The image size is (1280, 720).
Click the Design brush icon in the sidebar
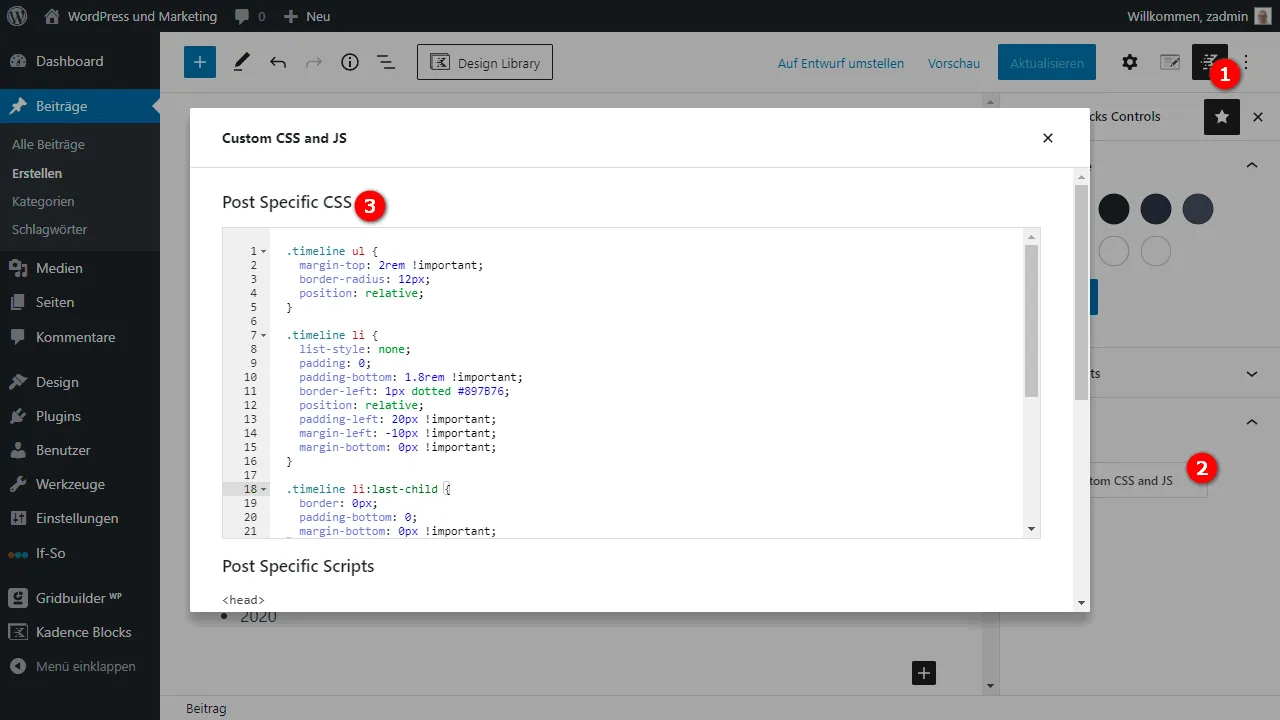(18, 382)
